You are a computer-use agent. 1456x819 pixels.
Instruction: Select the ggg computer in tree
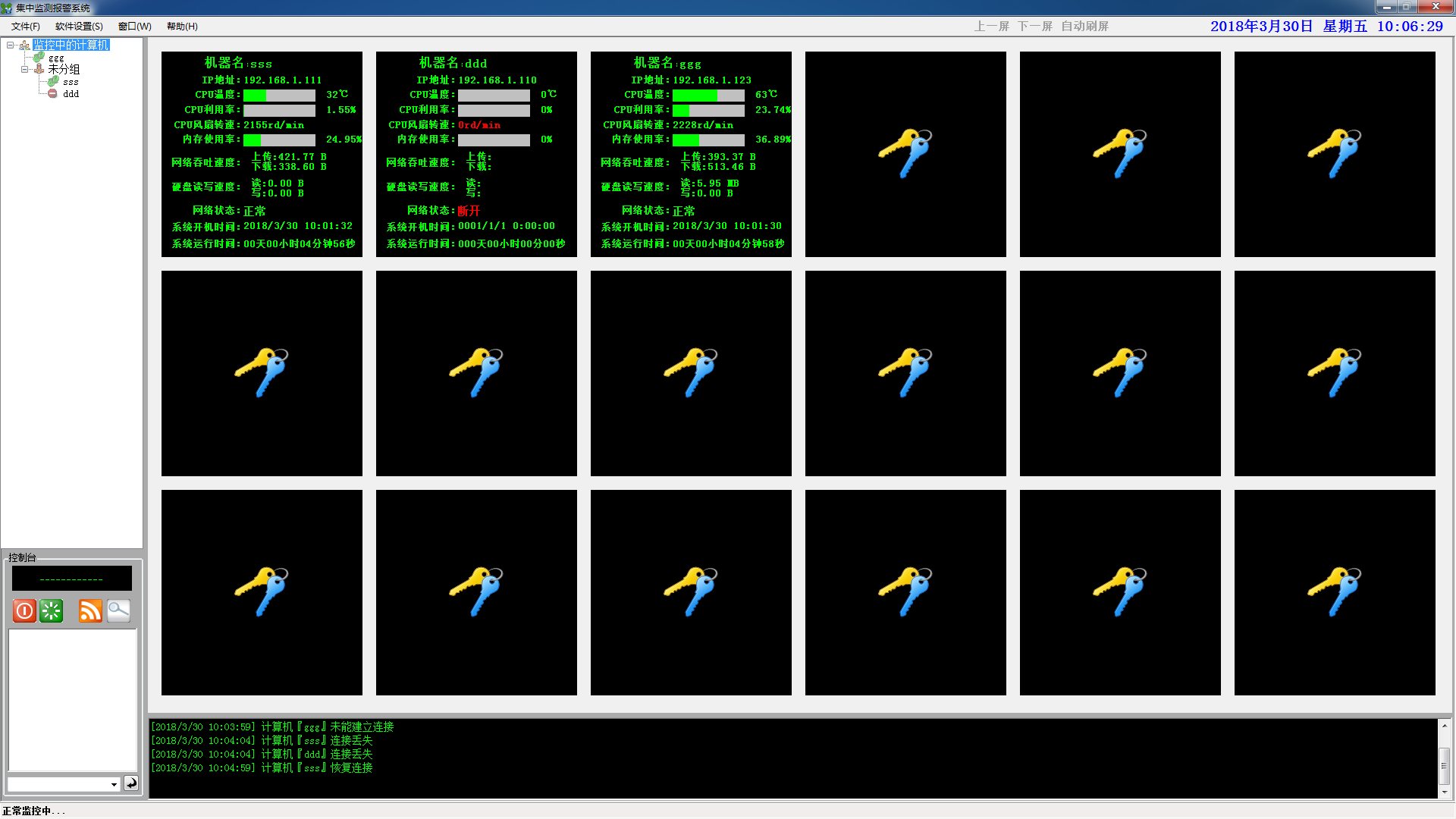[x=56, y=58]
